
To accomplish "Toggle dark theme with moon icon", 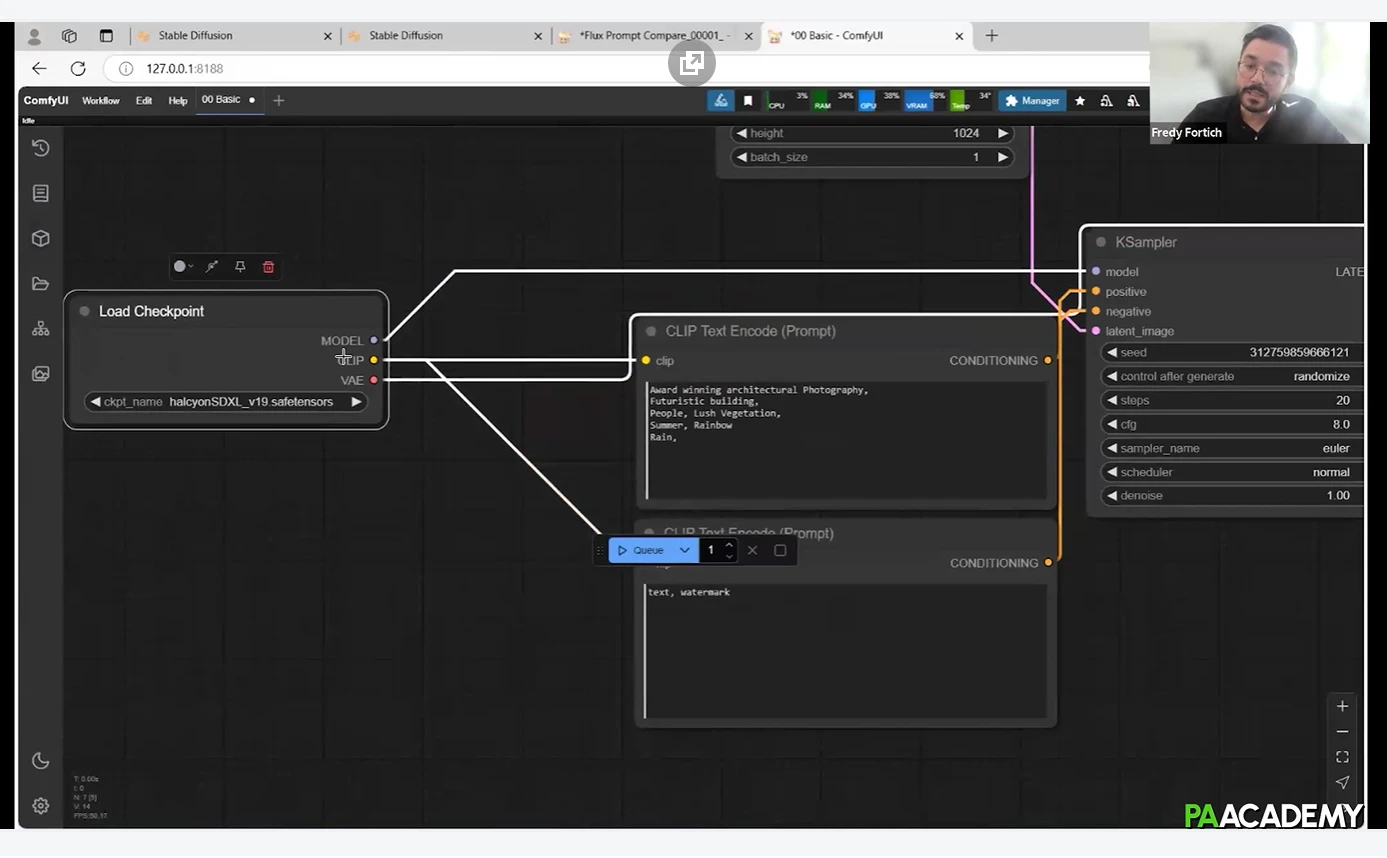I will (x=41, y=761).
